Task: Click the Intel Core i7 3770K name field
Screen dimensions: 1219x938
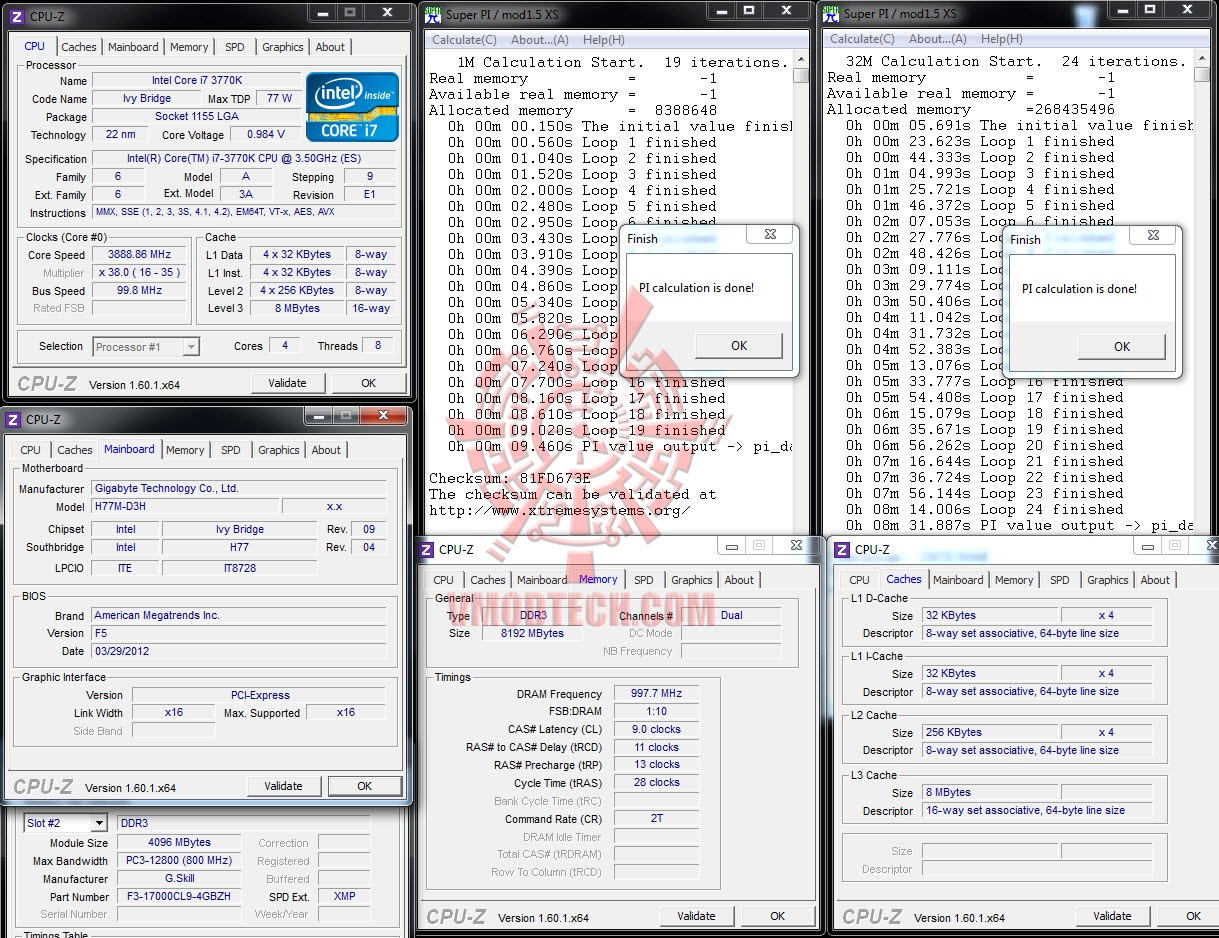Action: click(196, 81)
